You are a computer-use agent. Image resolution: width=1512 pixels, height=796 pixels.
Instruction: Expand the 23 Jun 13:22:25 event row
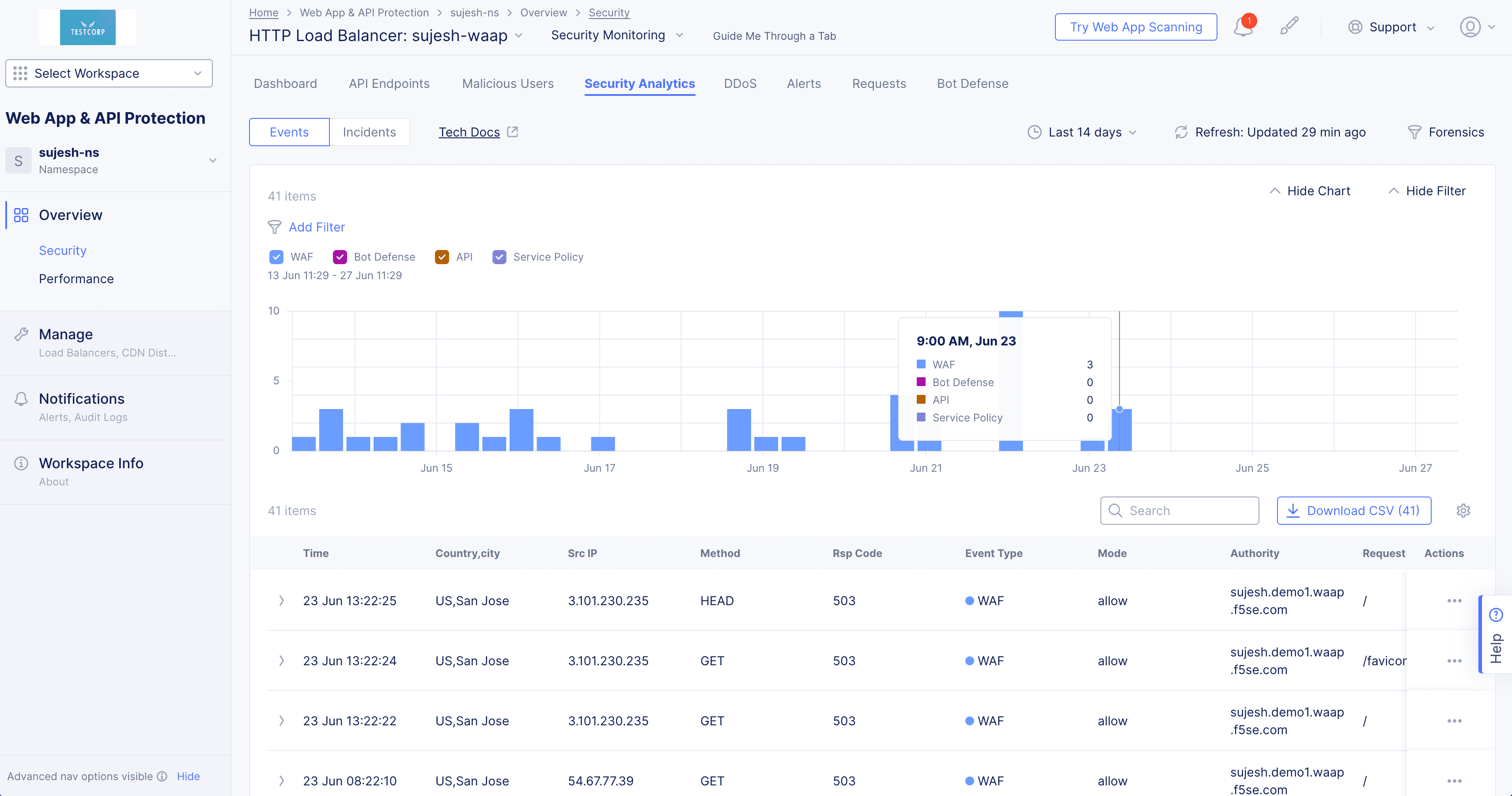281,600
